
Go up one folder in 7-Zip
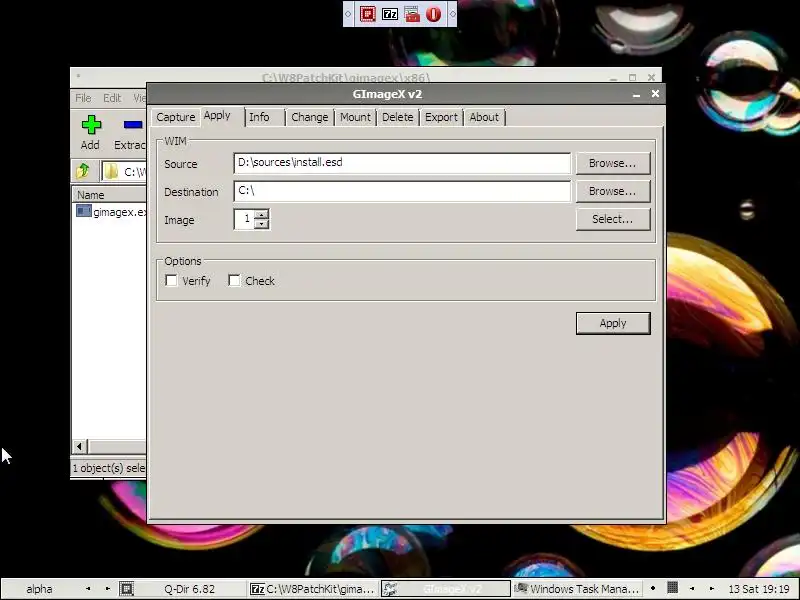pyautogui.click(x=83, y=170)
